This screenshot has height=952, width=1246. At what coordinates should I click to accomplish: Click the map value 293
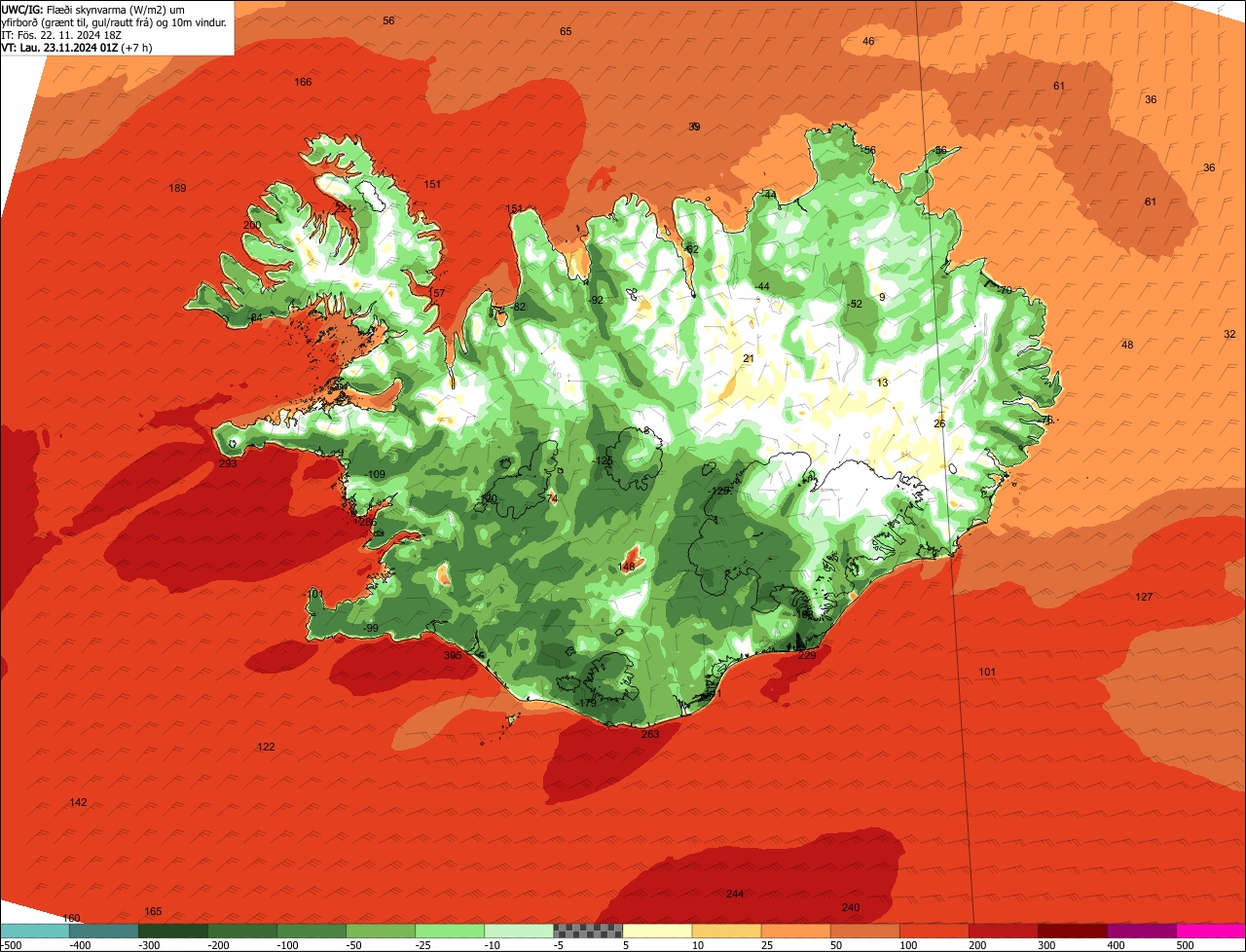228,464
